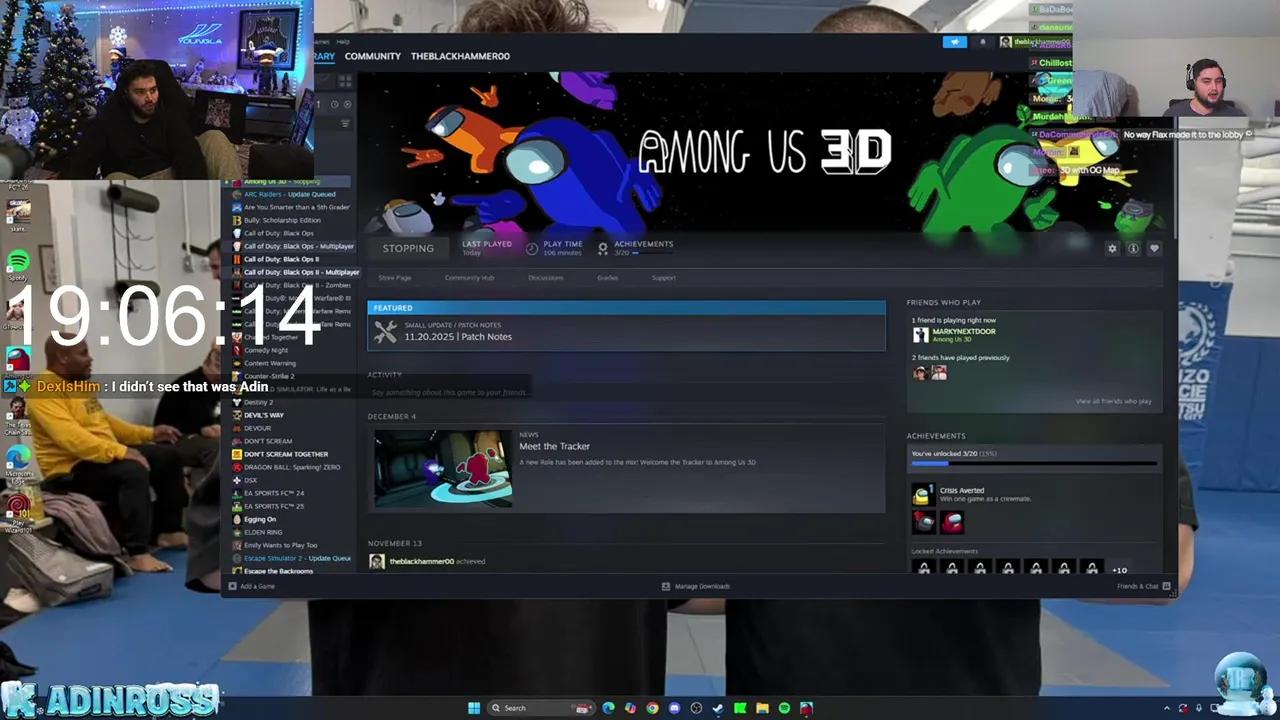Select DRAGON BALL: Sparking! ZERO
The width and height of the screenshot is (1280, 720).
point(292,467)
